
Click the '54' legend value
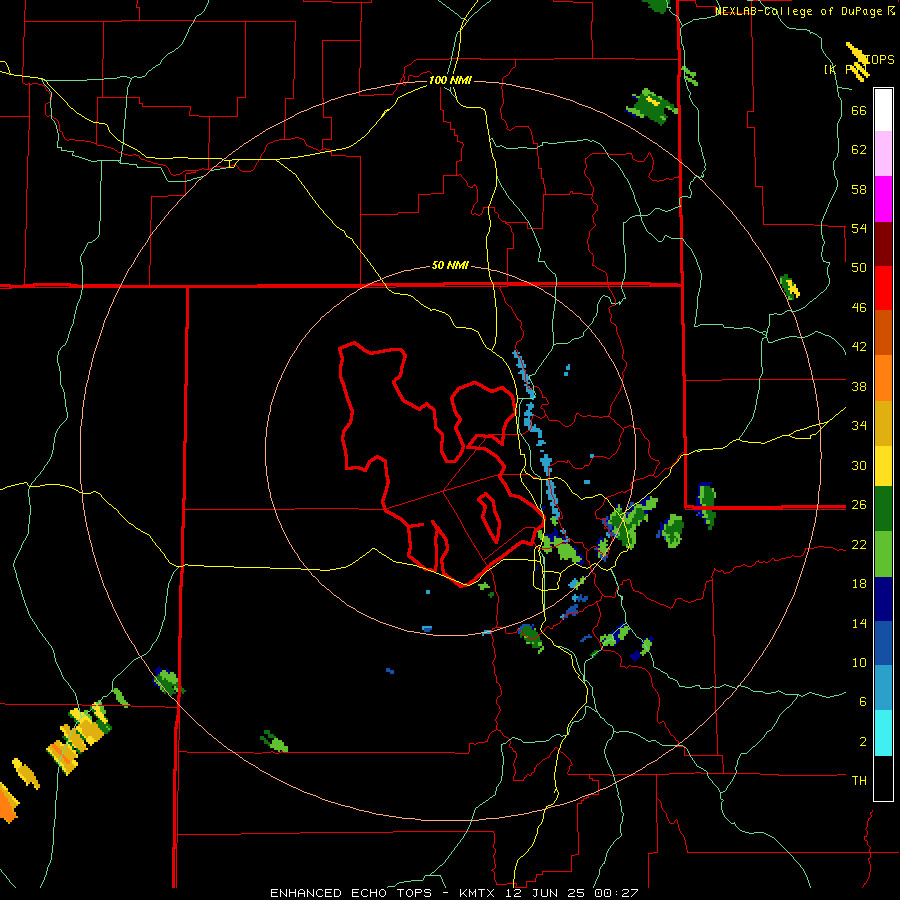859,228
